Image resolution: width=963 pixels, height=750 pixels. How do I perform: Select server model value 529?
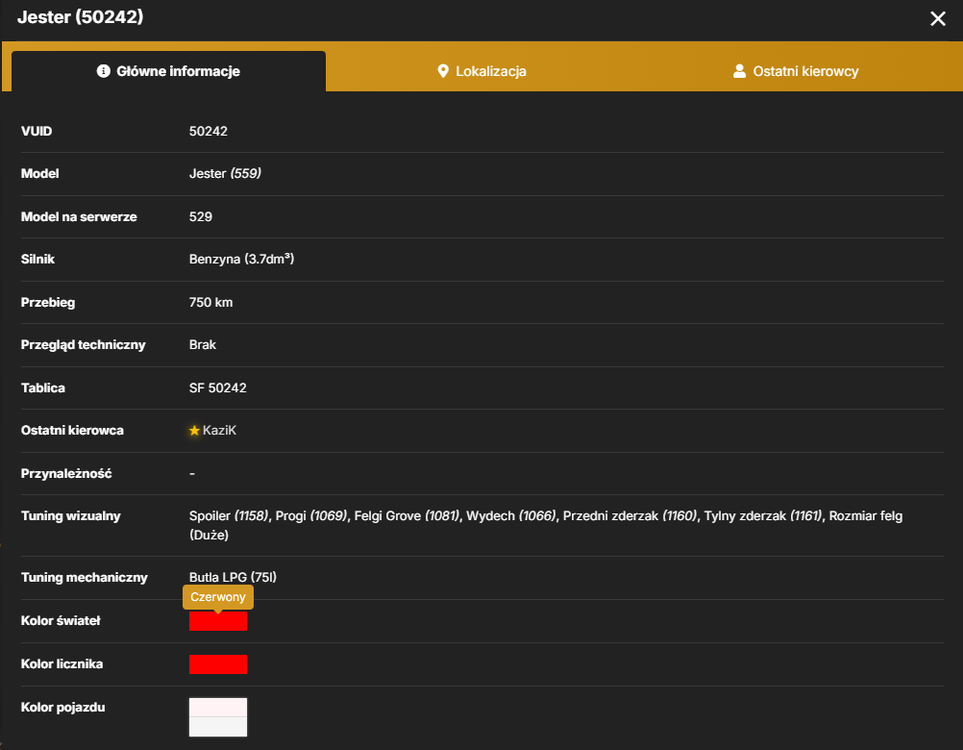pyautogui.click(x=201, y=217)
